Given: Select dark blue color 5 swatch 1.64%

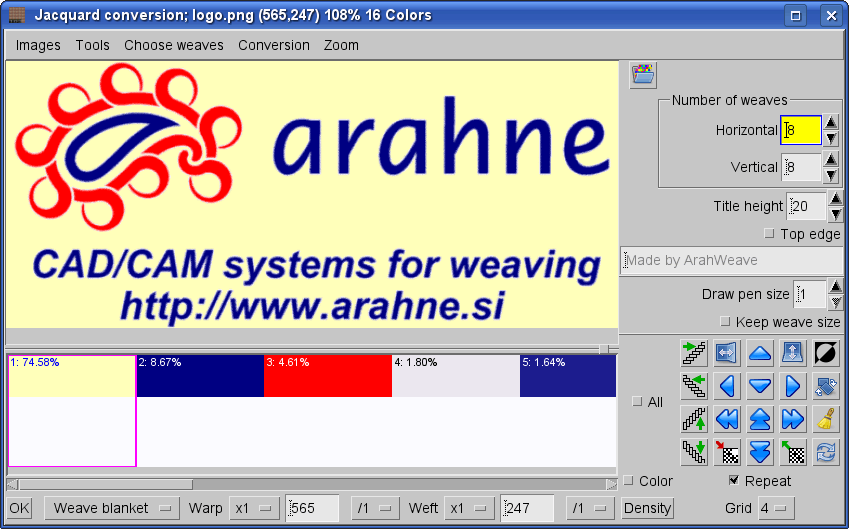Looking at the screenshot, I should tap(567, 376).
